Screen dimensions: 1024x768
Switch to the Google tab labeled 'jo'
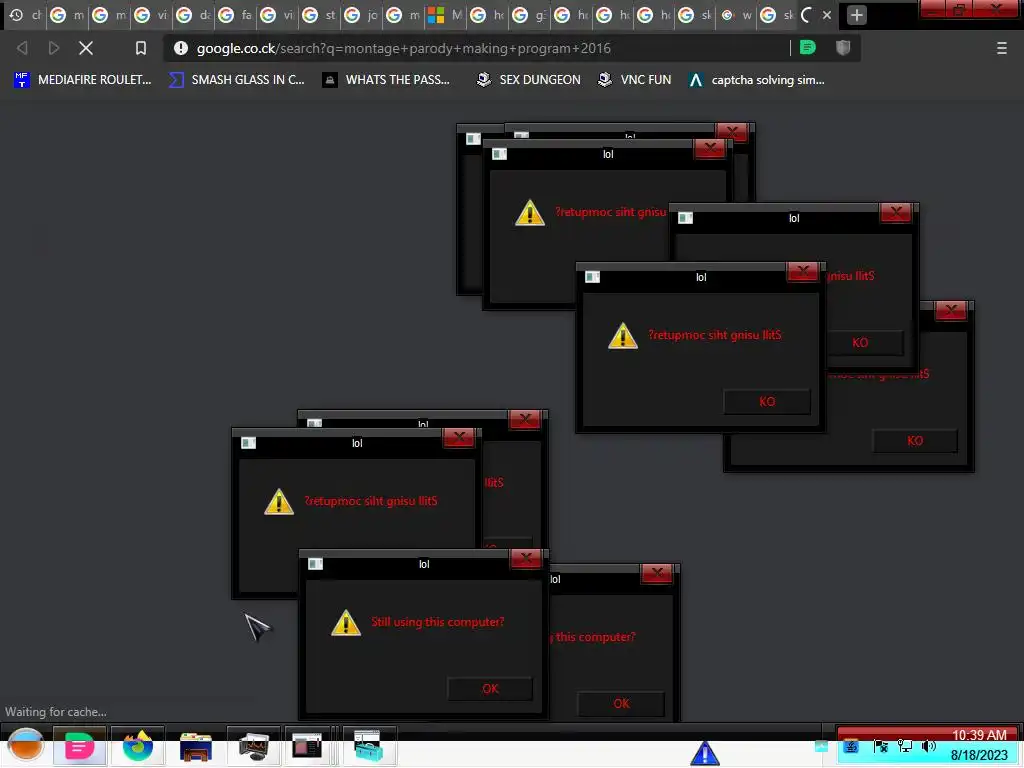tap(361, 14)
